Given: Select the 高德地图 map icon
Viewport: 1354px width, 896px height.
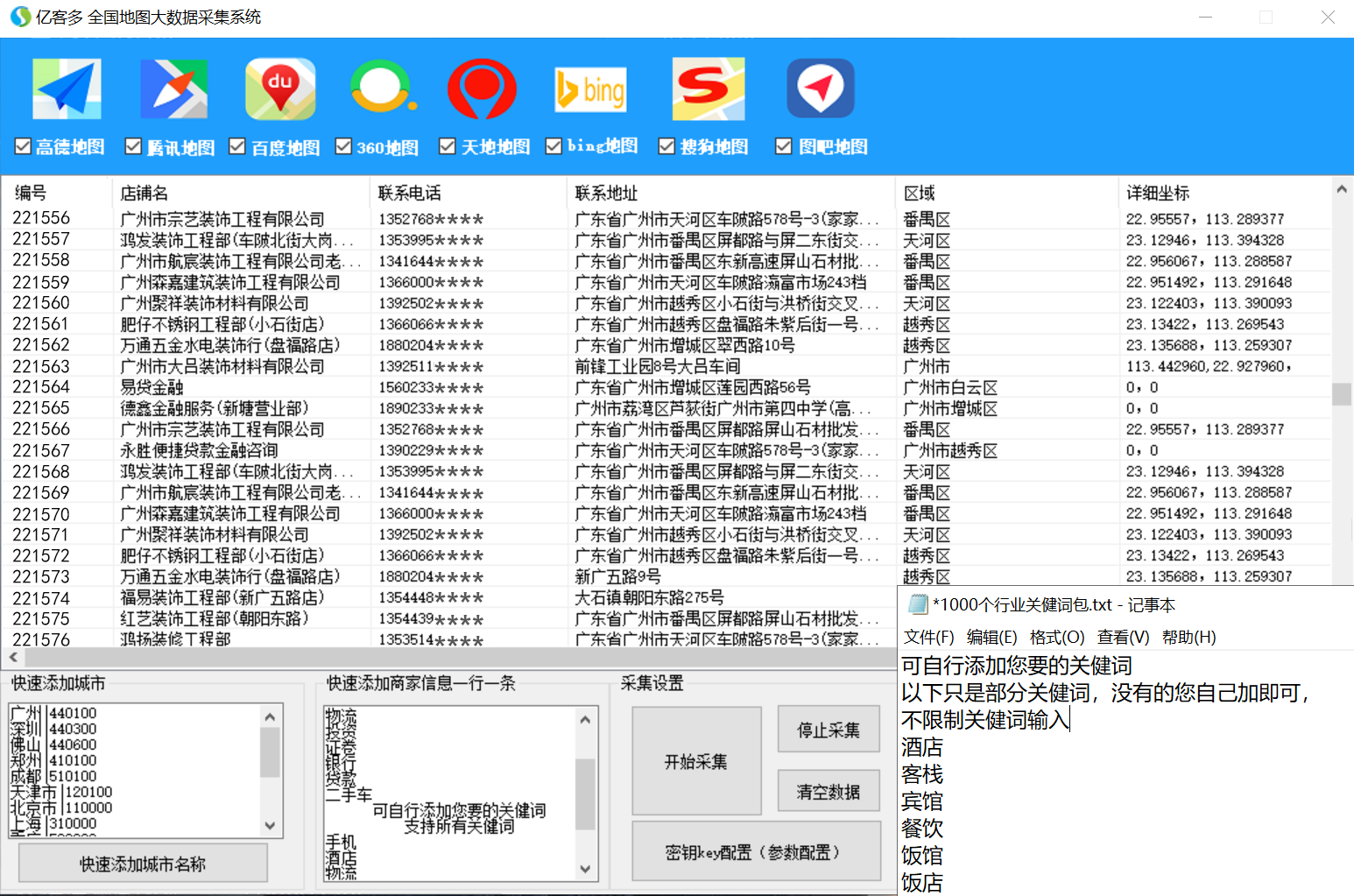Looking at the screenshot, I should 67,88.
